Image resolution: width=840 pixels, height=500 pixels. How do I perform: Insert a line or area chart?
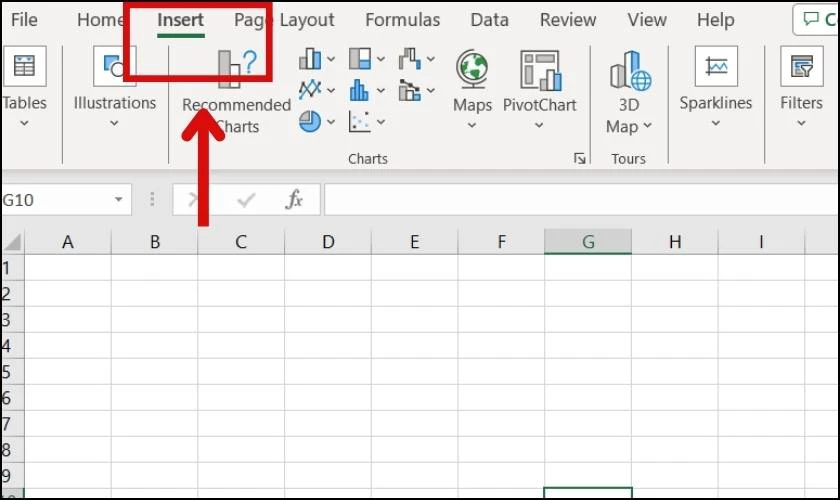(x=310, y=90)
